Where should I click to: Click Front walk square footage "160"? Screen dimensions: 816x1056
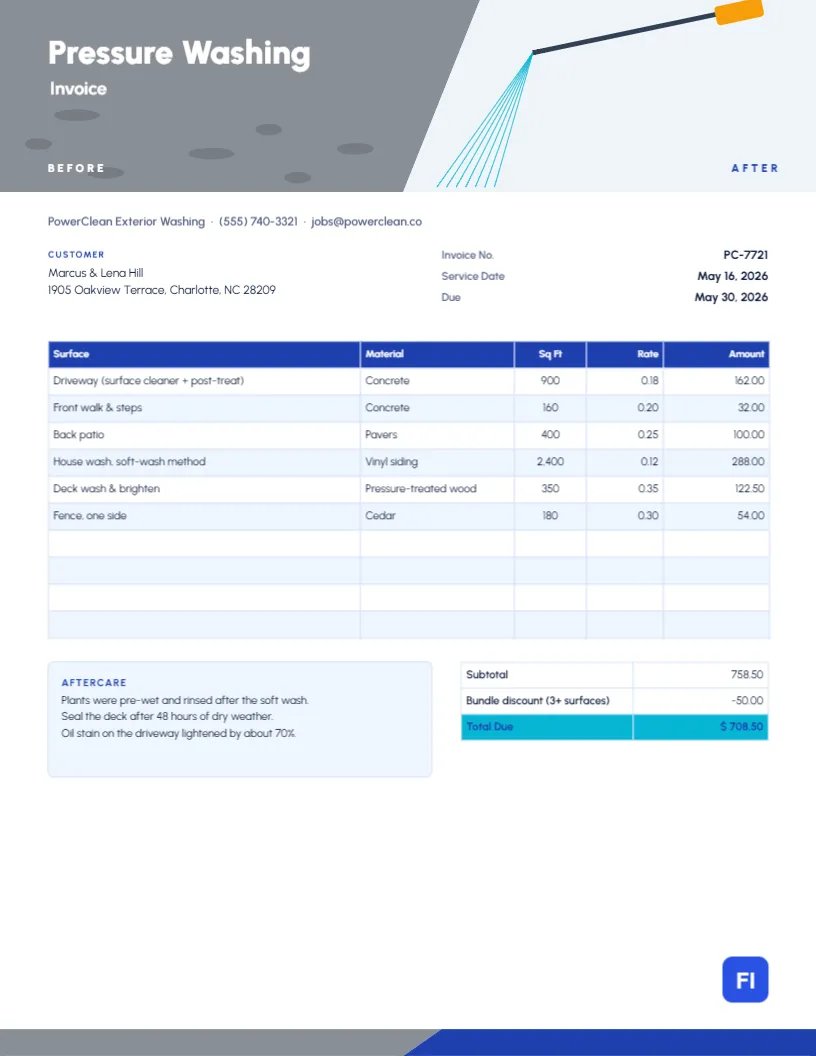(550, 407)
